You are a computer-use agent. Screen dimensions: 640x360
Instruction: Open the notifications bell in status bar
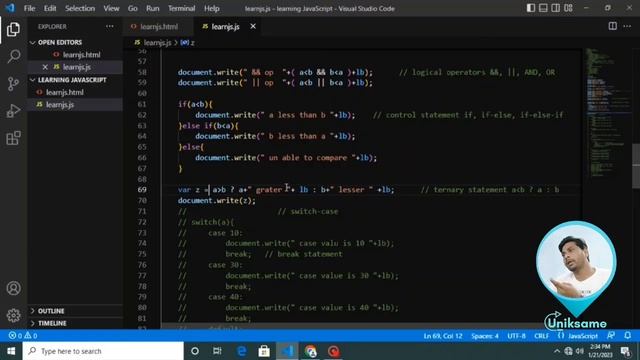[627, 336]
